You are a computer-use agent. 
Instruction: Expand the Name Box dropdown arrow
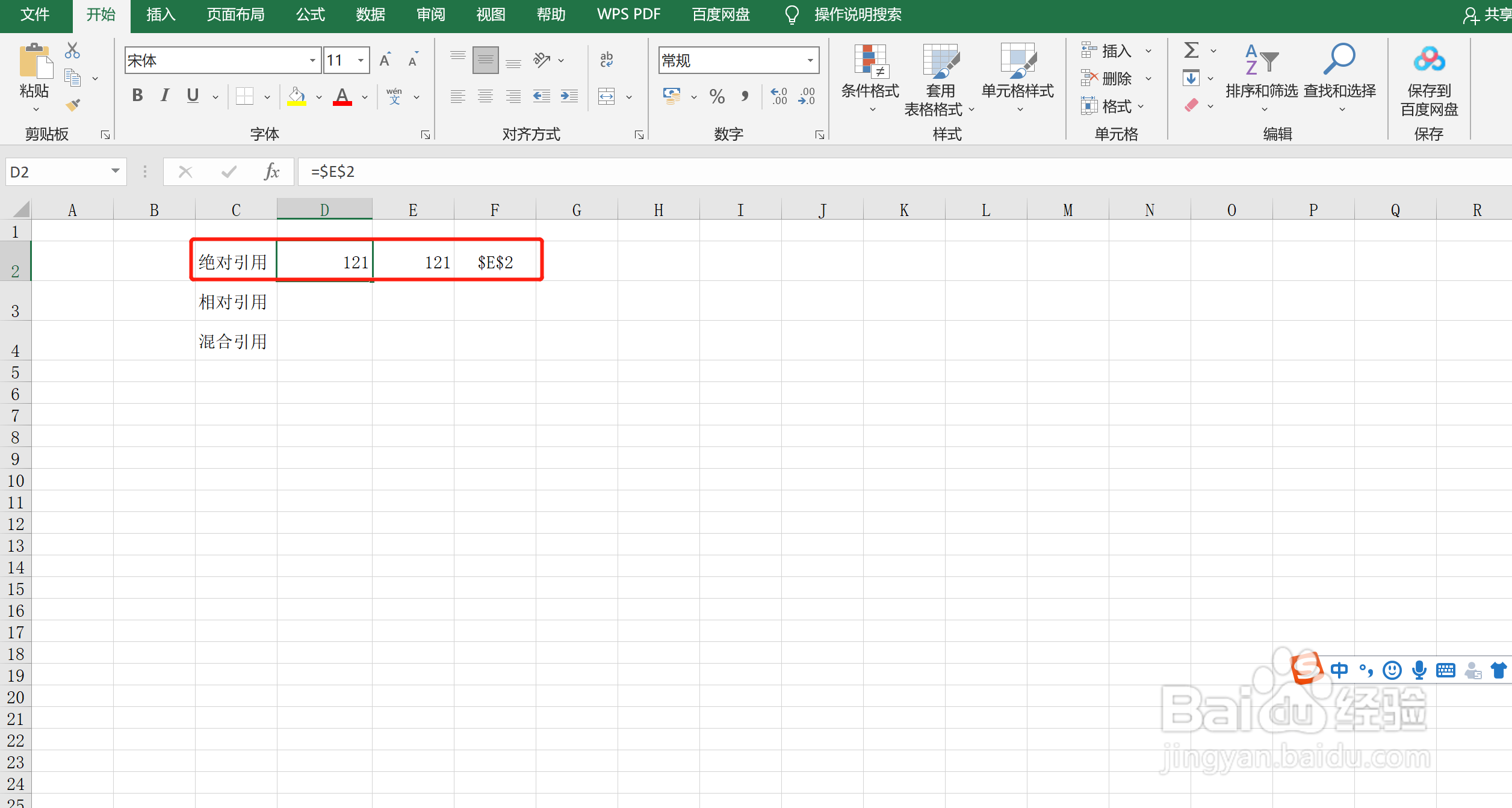115,171
